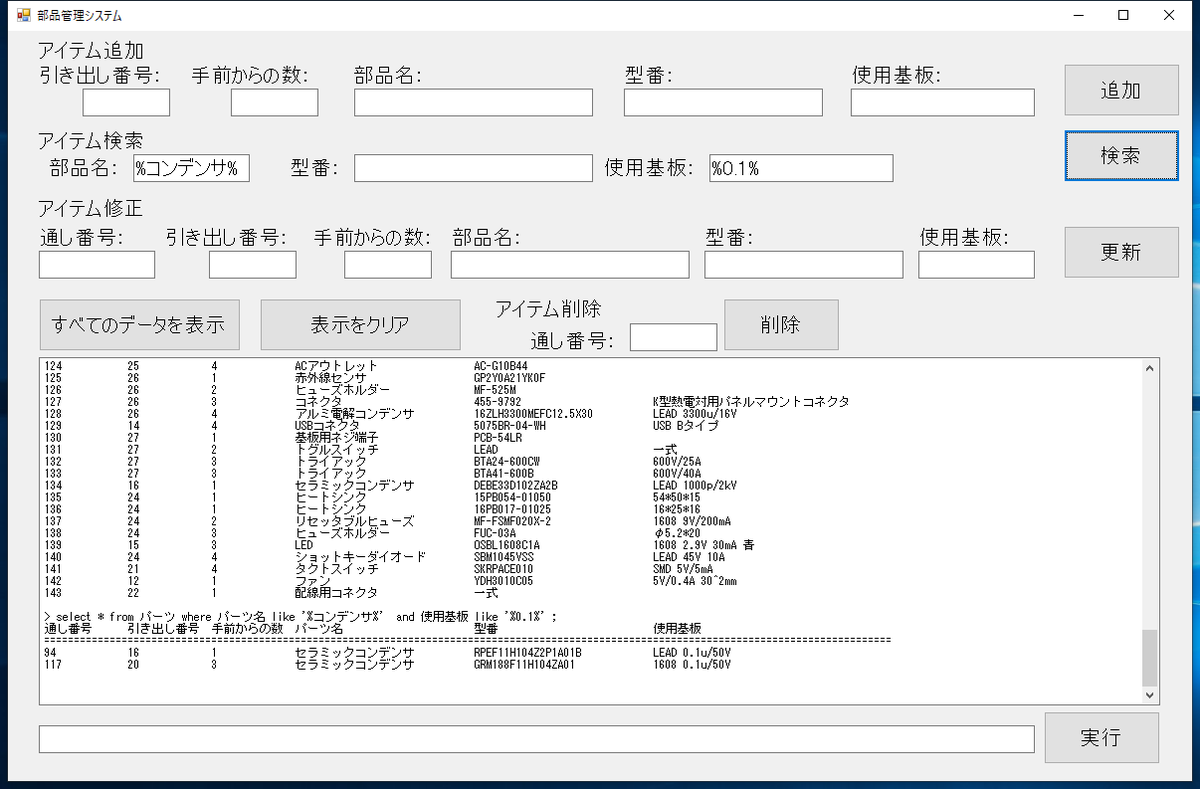Minimize the 部品管理システム window
The width and height of the screenshot is (1200, 789).
1079,16
